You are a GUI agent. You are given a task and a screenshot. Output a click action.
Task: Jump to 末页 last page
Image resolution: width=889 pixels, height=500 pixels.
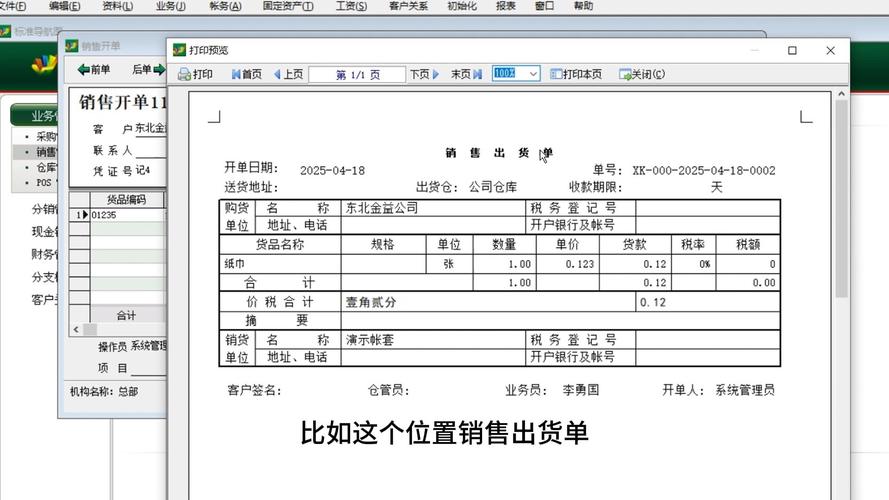466,74
